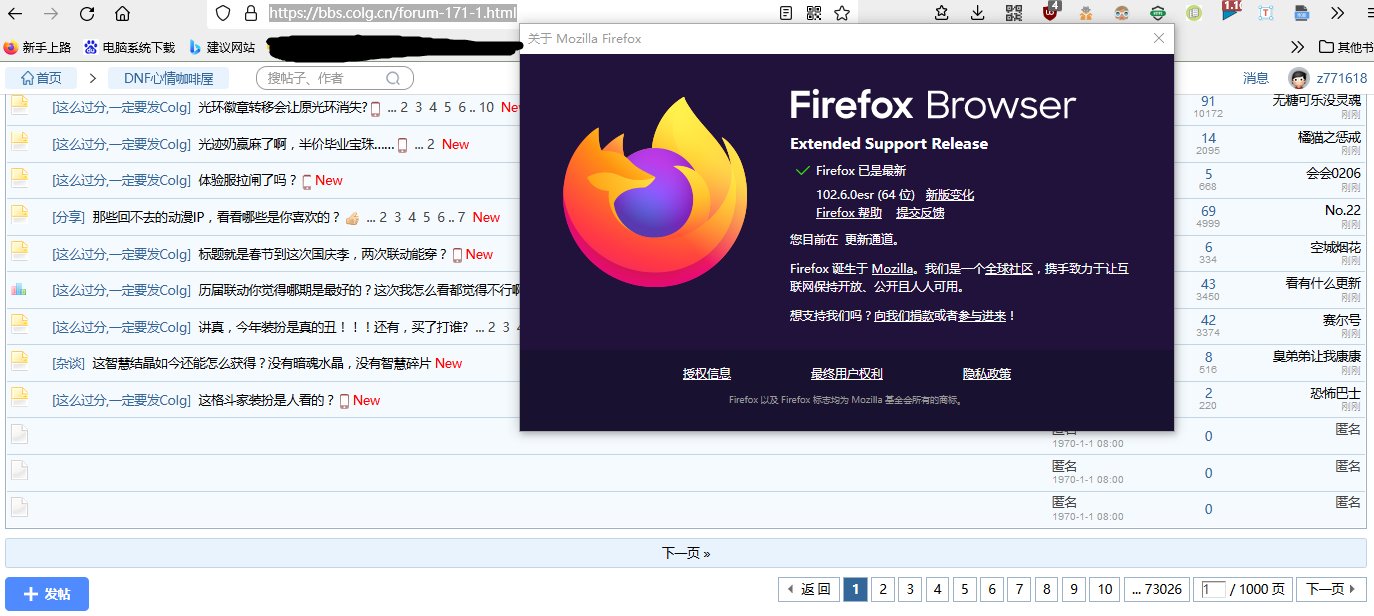1374x616 pixels.
Task: Open the z771618 user profile link
Action: pos(1341,78)
